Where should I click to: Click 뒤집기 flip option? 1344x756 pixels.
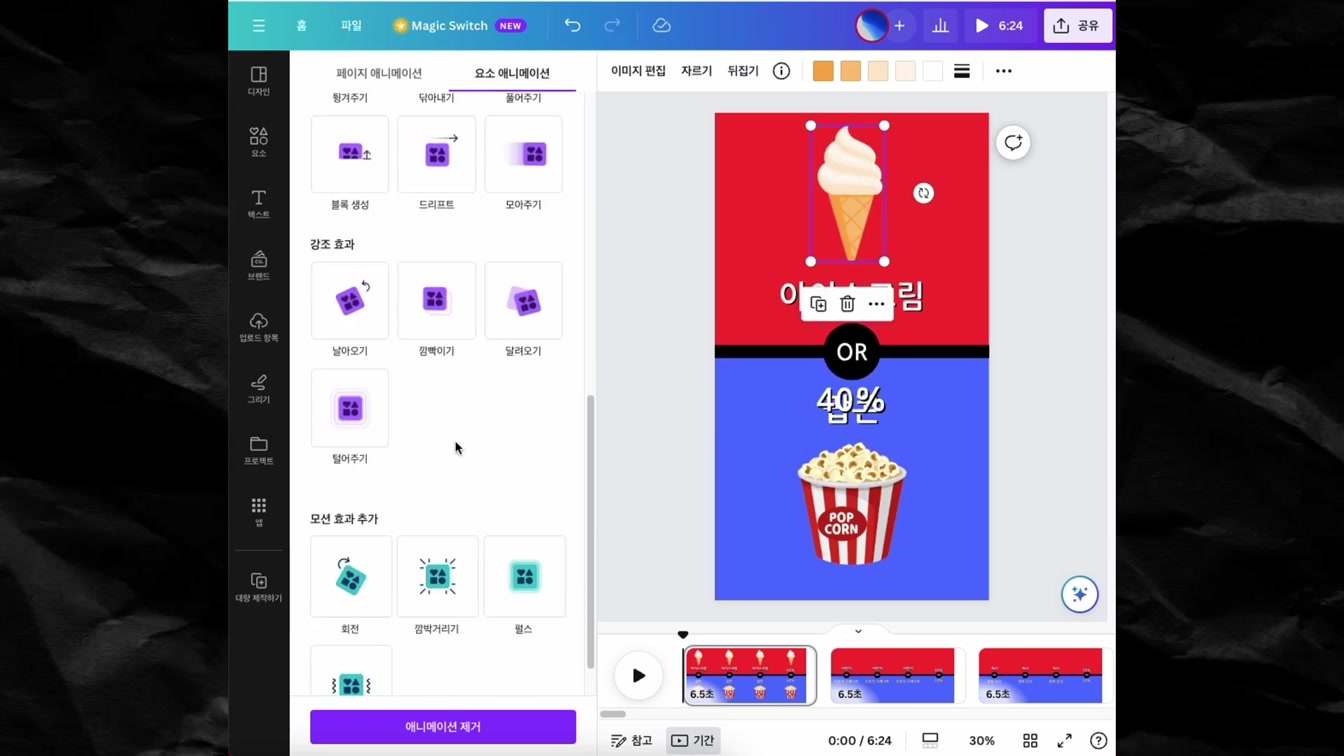[743, 71]
